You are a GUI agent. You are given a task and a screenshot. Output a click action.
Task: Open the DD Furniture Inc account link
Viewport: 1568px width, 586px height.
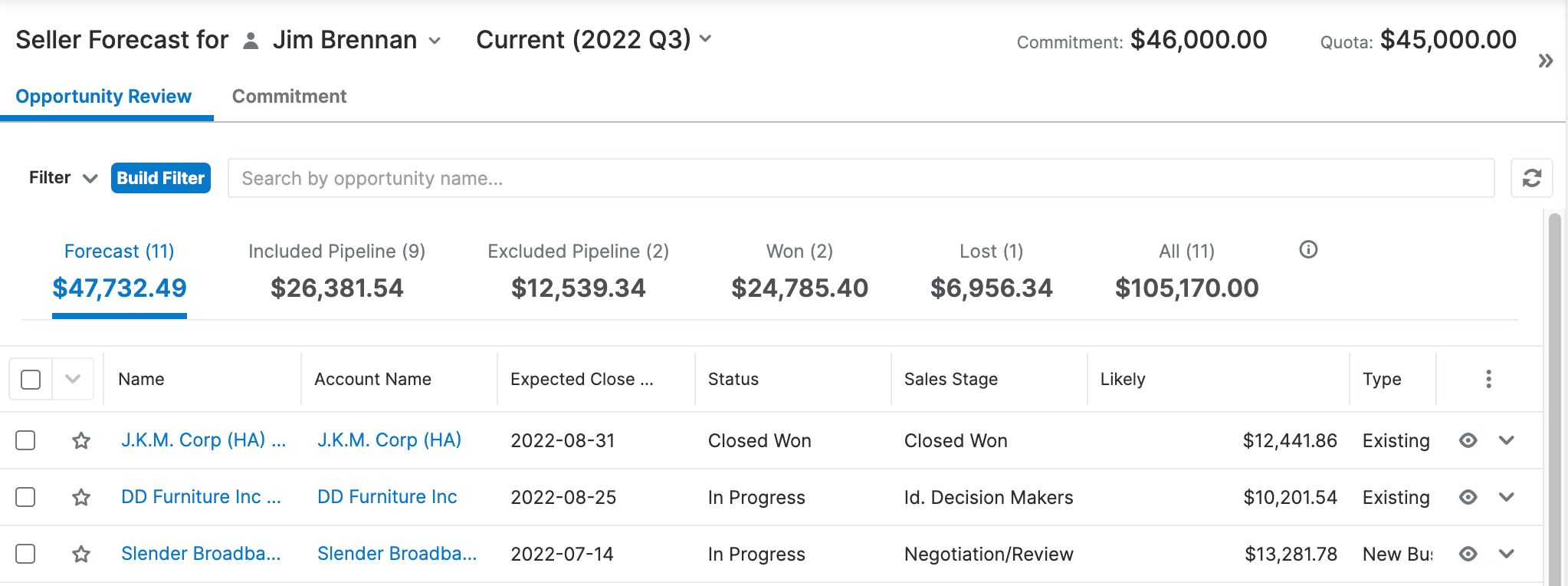tap(387, 497)
